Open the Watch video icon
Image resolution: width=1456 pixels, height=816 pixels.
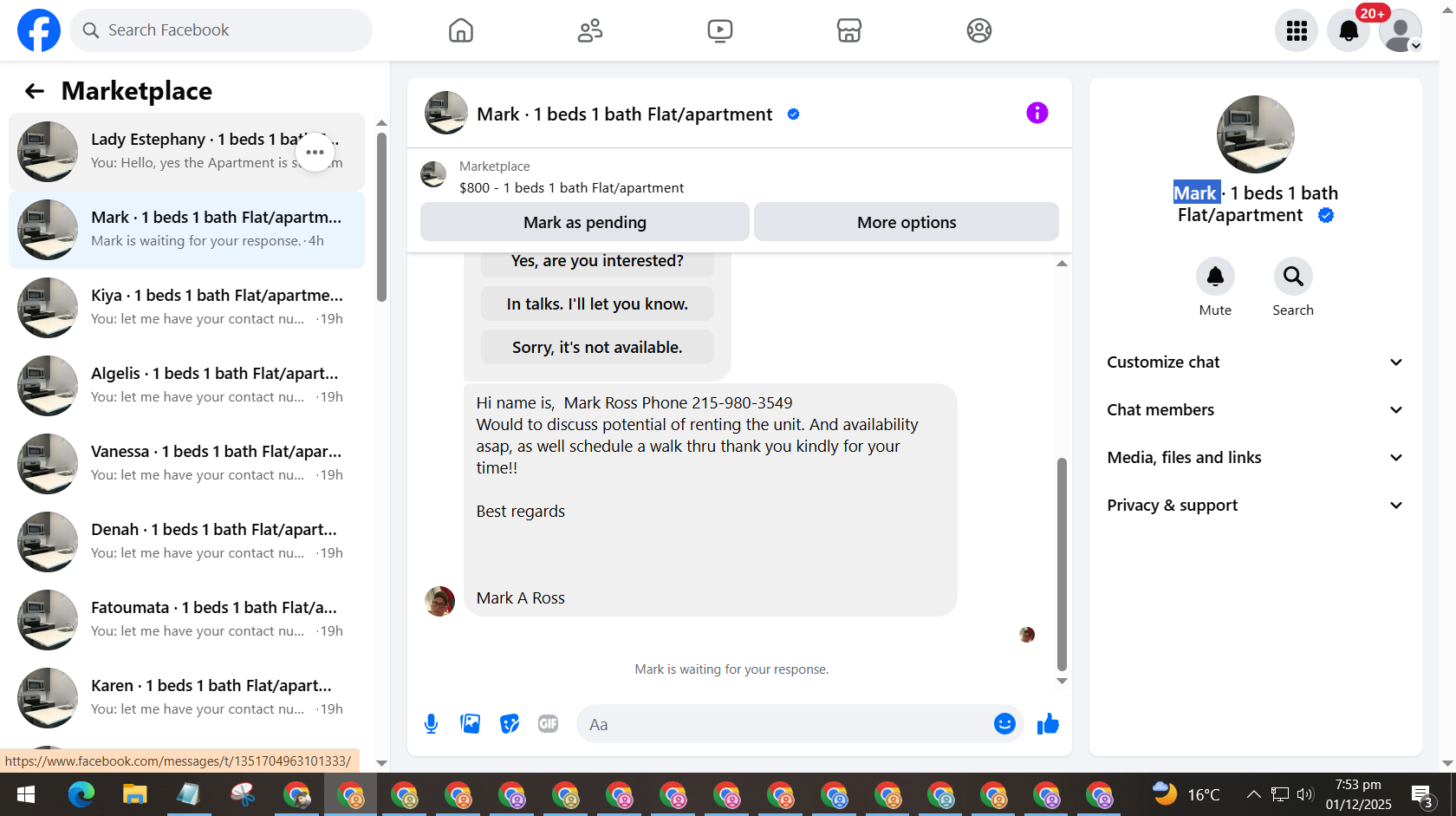[720, 30]
